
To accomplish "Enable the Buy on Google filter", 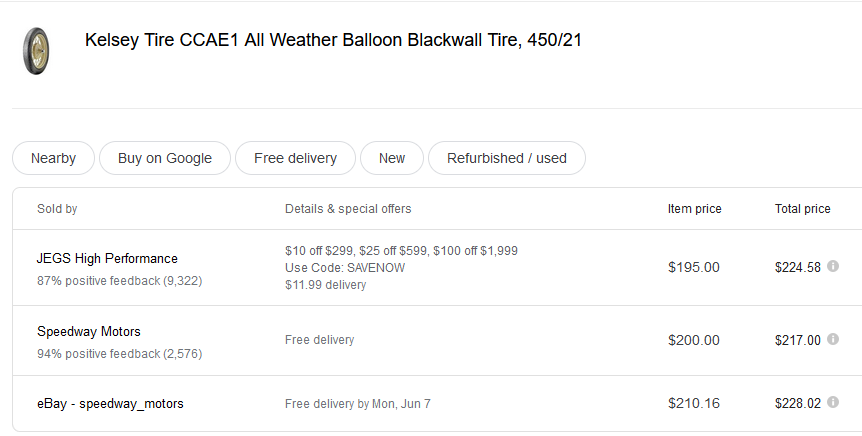I will [x=165, y=158].
